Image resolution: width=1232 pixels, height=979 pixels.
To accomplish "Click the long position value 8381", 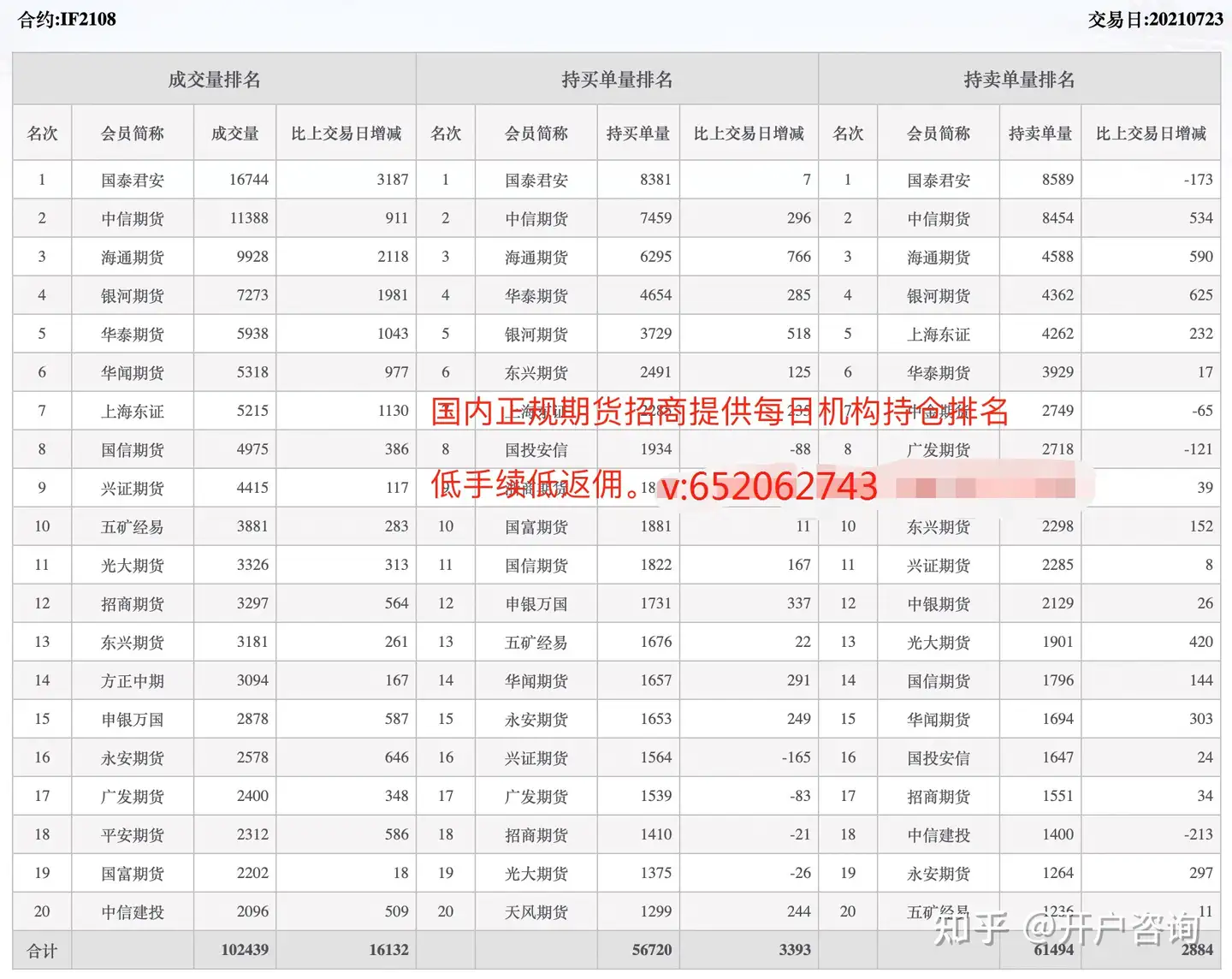I will (655, 180).
